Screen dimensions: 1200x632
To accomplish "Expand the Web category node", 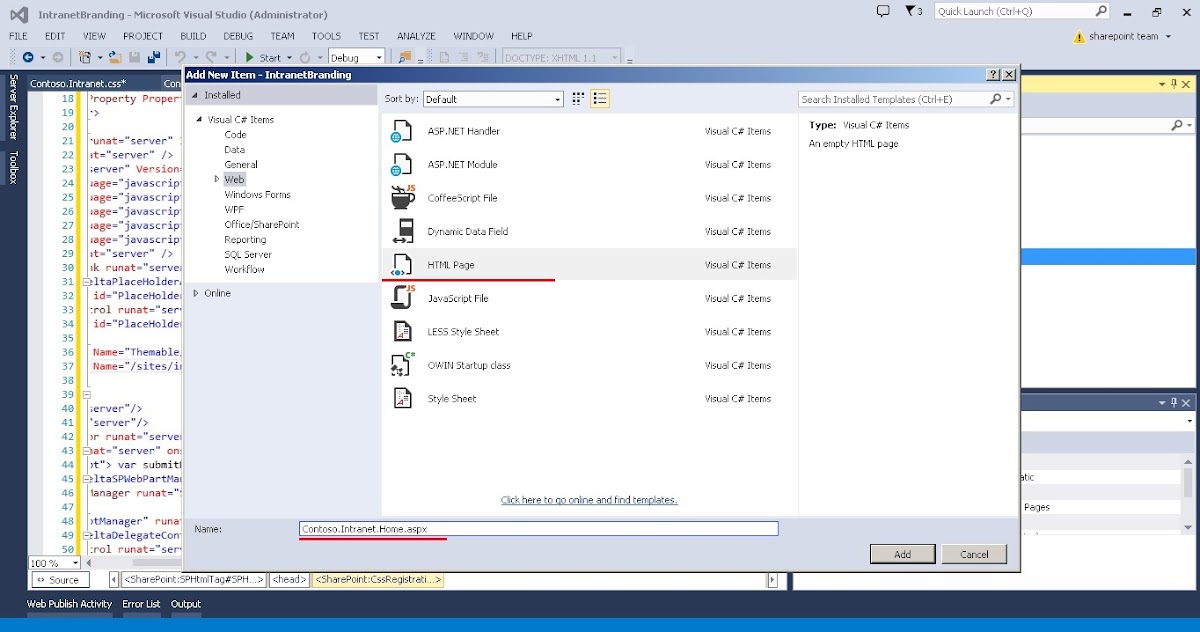I will [x=216, y=179].
